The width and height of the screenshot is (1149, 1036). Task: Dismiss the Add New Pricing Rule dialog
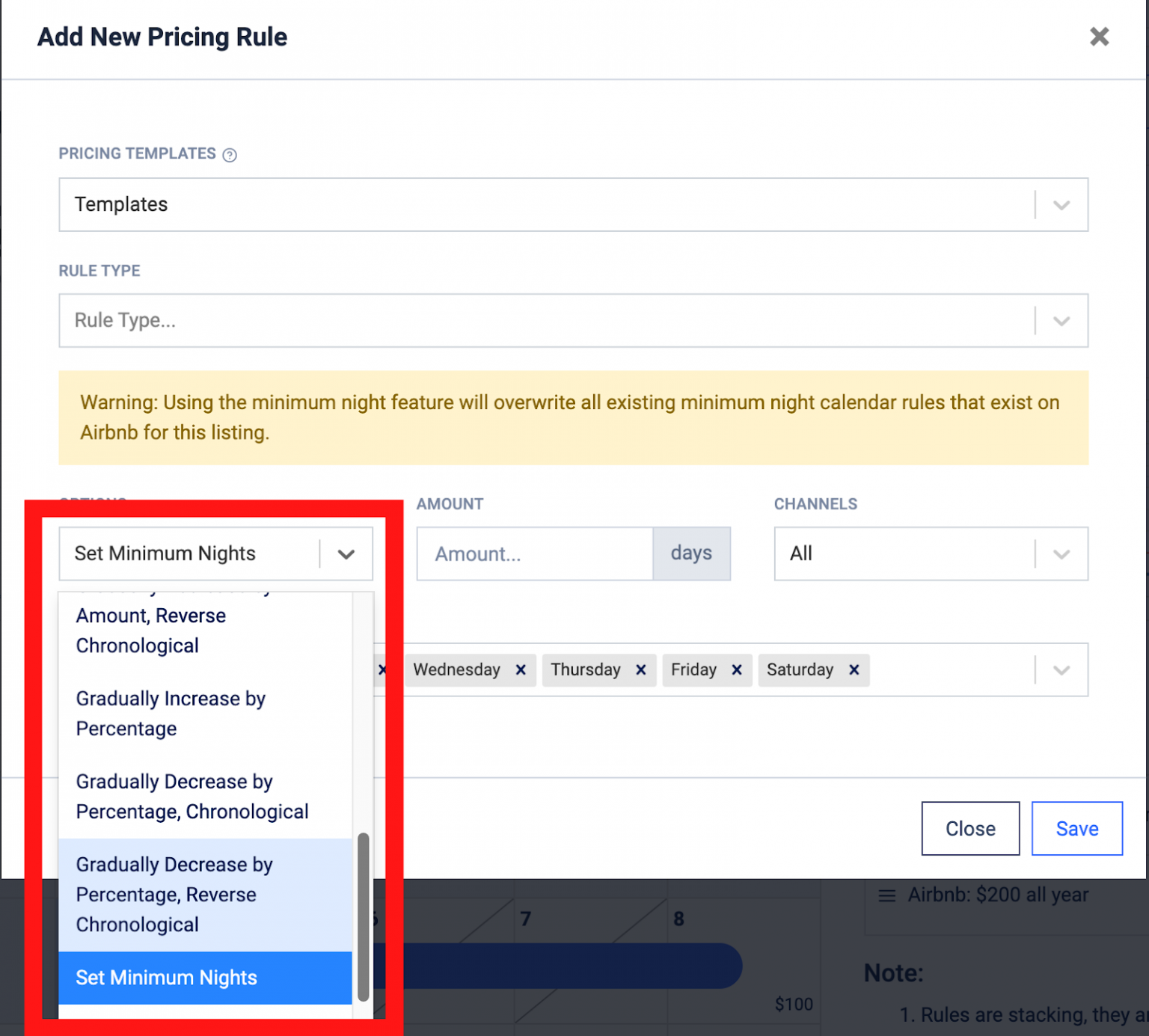[1099, 36]
